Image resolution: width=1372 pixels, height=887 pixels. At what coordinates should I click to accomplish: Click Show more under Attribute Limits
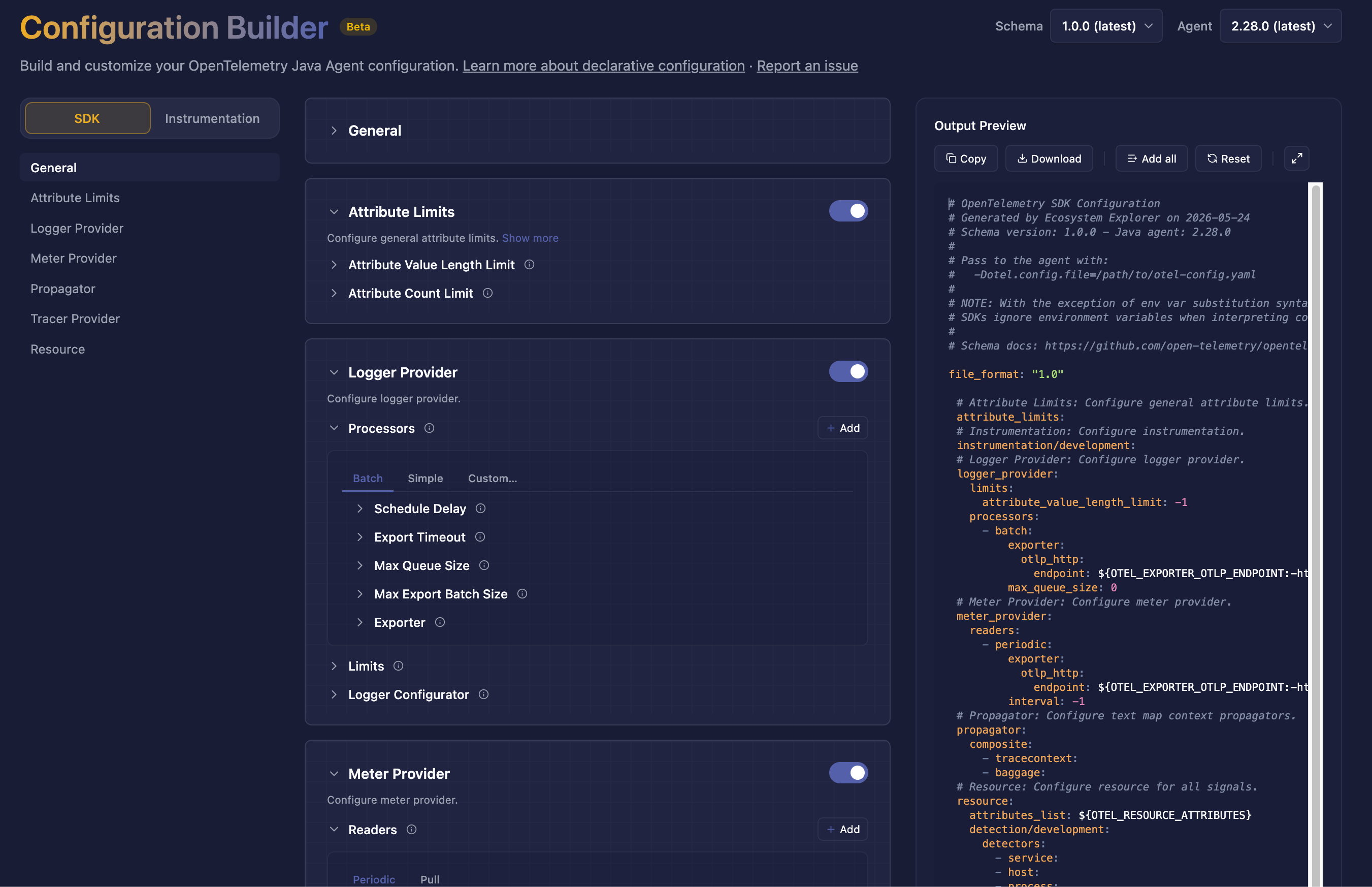coord(530,238)
